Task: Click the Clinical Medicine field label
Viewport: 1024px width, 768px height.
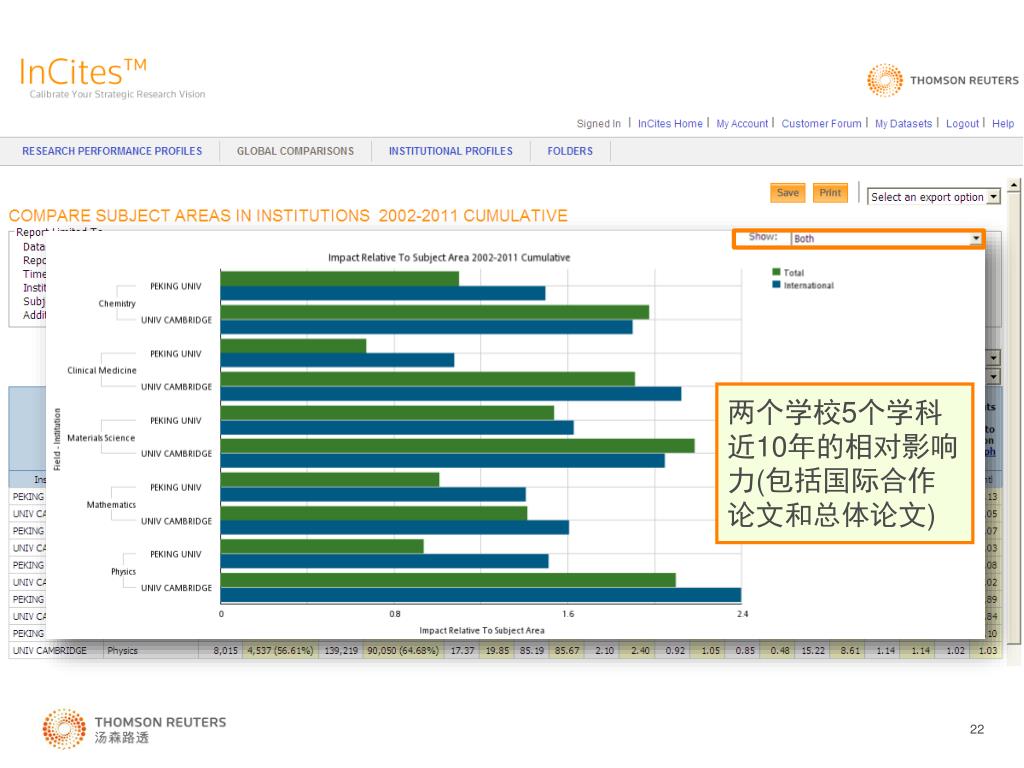Action: click(x=102, y=370)
